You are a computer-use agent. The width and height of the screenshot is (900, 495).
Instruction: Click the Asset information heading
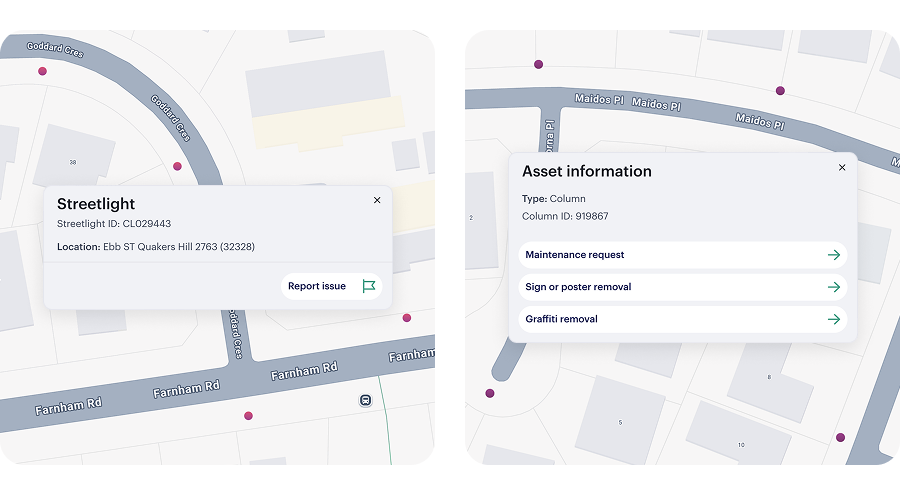587,171
